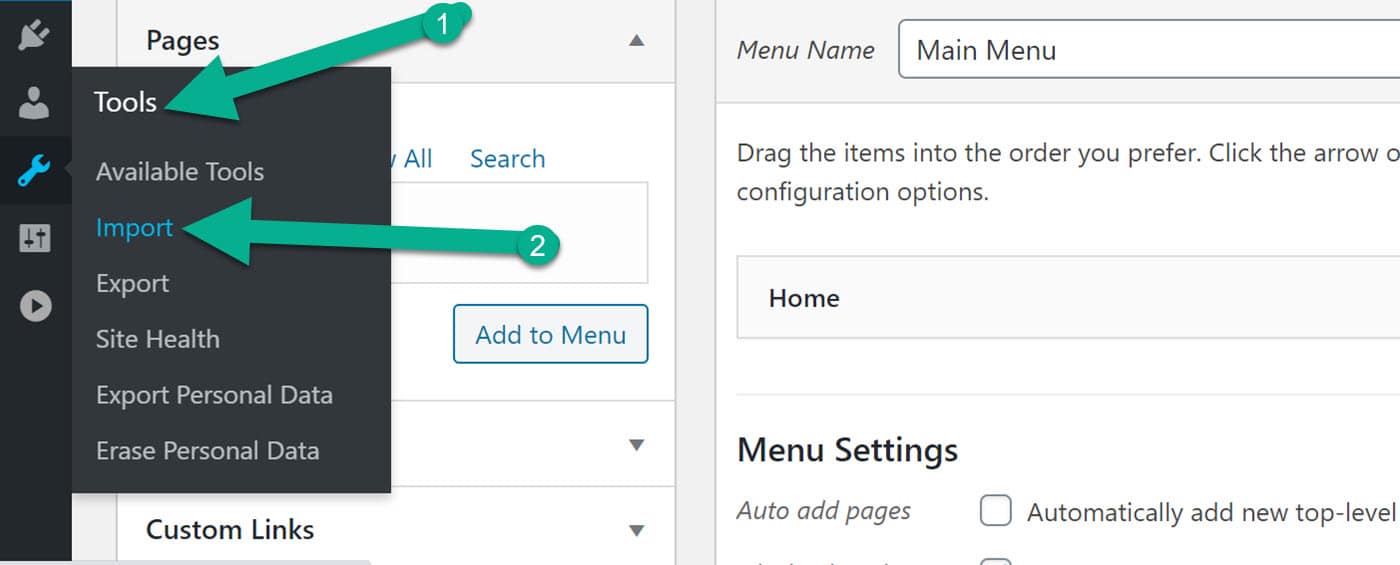Switch to the Search tab in Pages
This screenshot has height=565, width=1400.
(507, 159)
